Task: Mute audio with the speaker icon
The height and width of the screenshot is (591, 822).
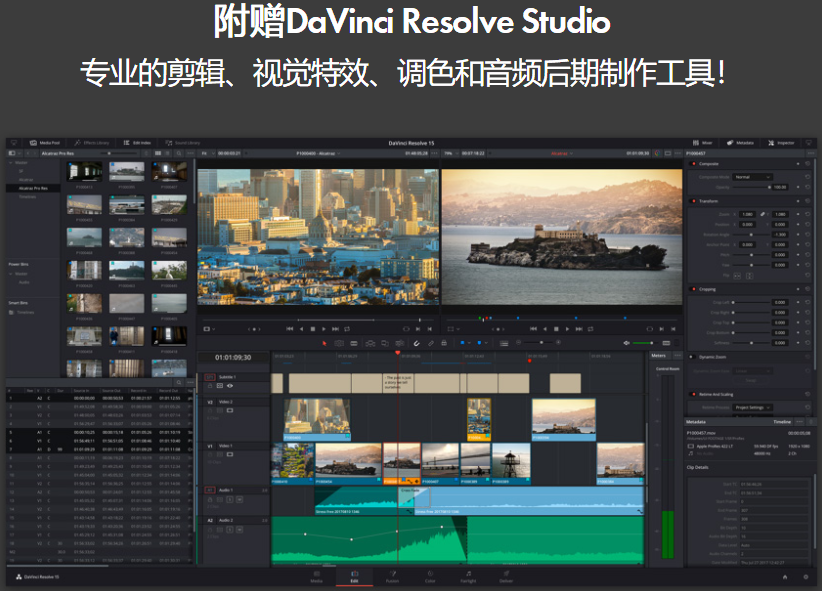Action: click(626, 343)
